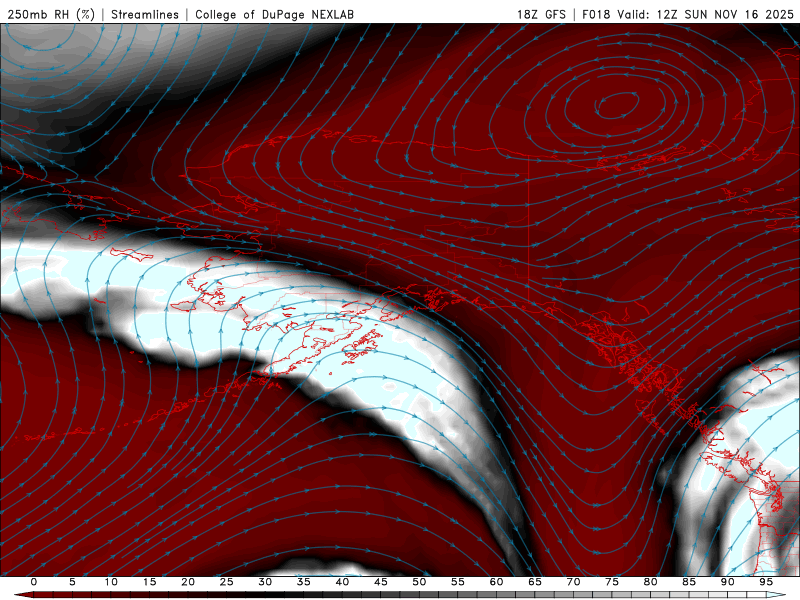Click the "70" label on the color scale
This screenshot has width=800, height=600.
[573, 582]
